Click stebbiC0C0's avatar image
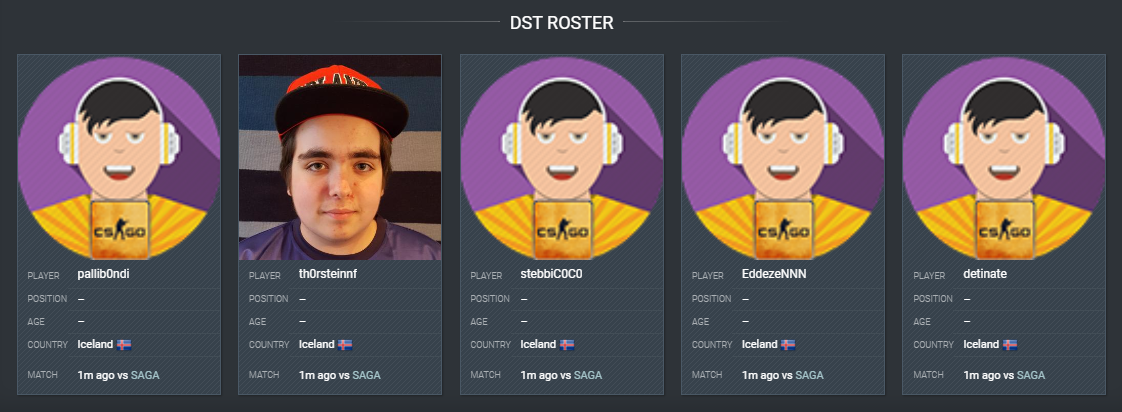This screenshot has width=1122, height=412. [x=562, y=157]
